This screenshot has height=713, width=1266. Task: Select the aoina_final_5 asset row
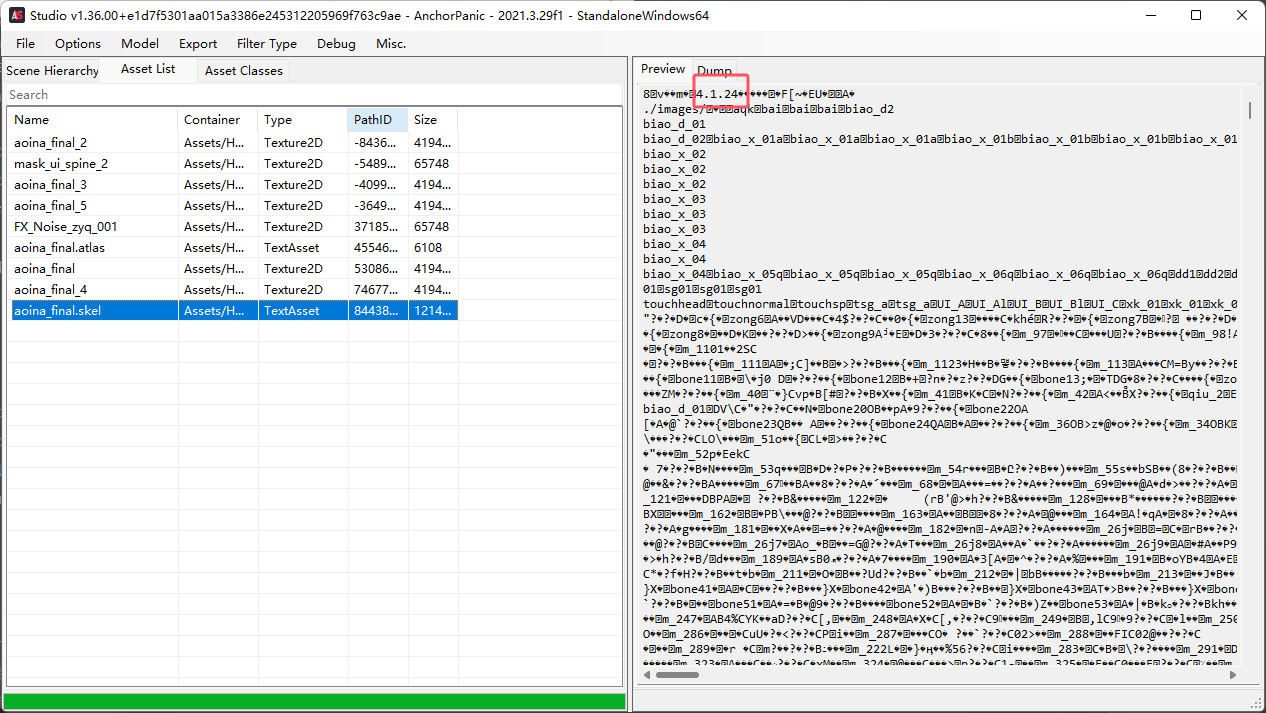coord(233,206)
